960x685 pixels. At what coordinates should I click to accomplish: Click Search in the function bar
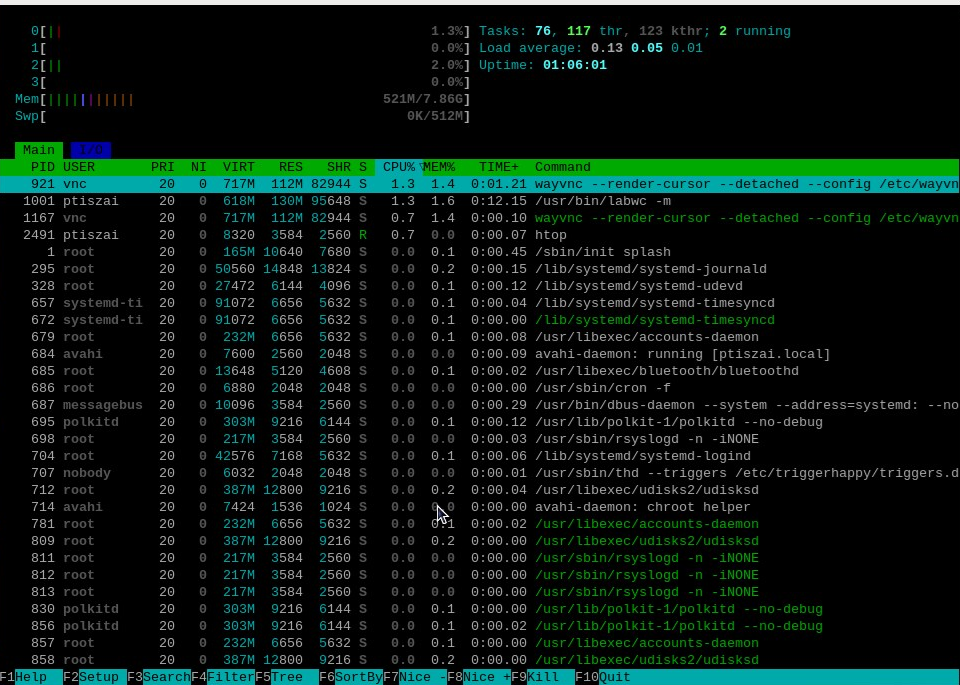coord(159,677)
